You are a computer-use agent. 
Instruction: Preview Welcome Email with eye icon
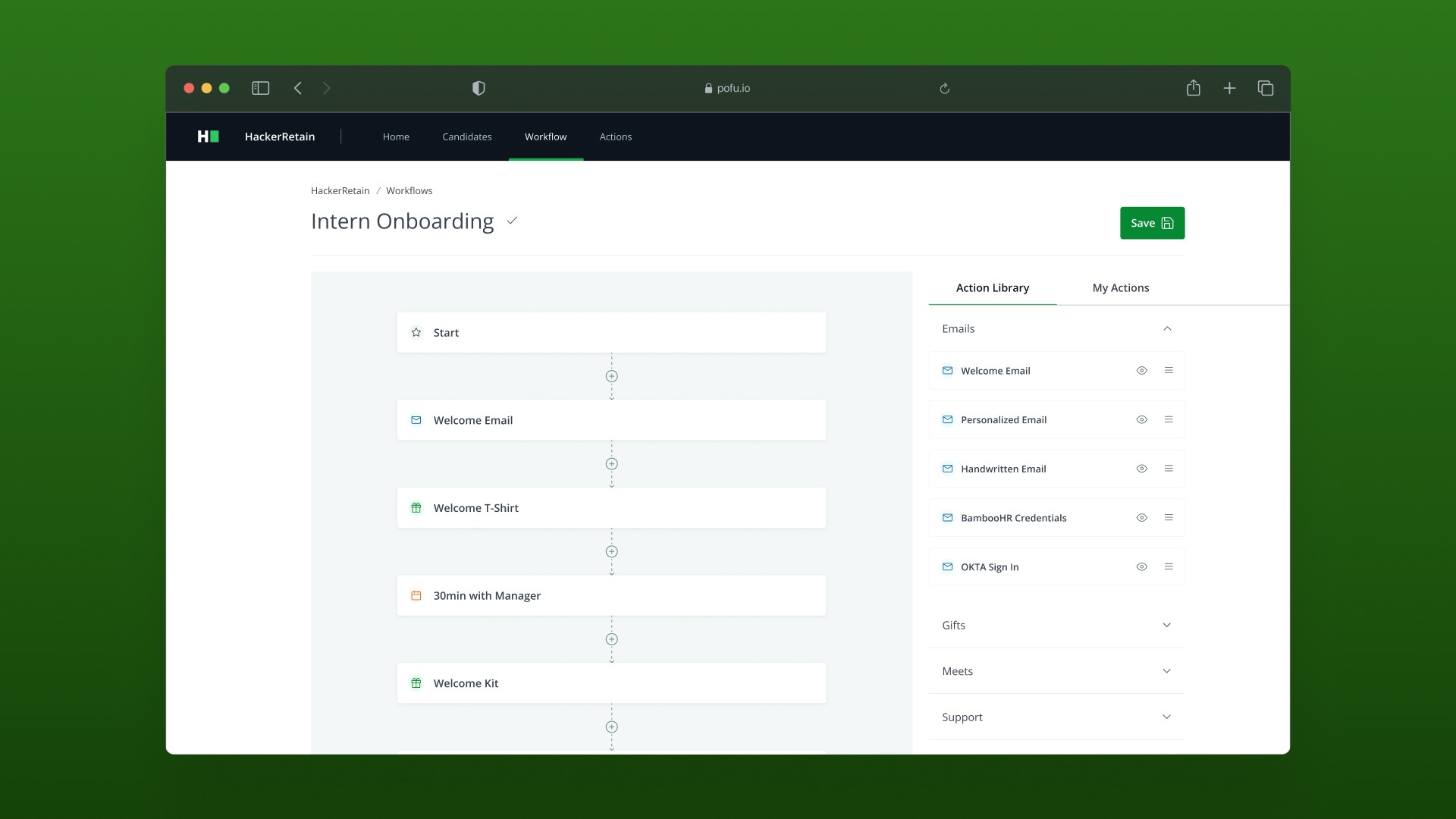tap(1141, 370)
